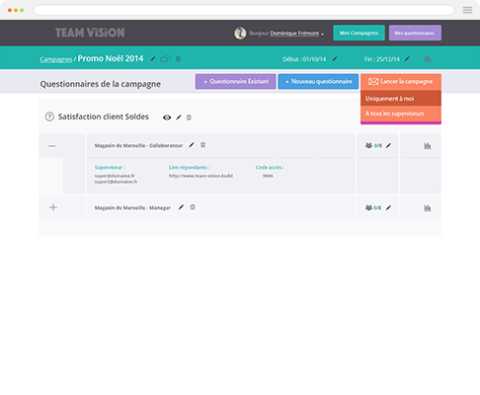Edit the campaign end date 25/12/14

coord(407,59)
